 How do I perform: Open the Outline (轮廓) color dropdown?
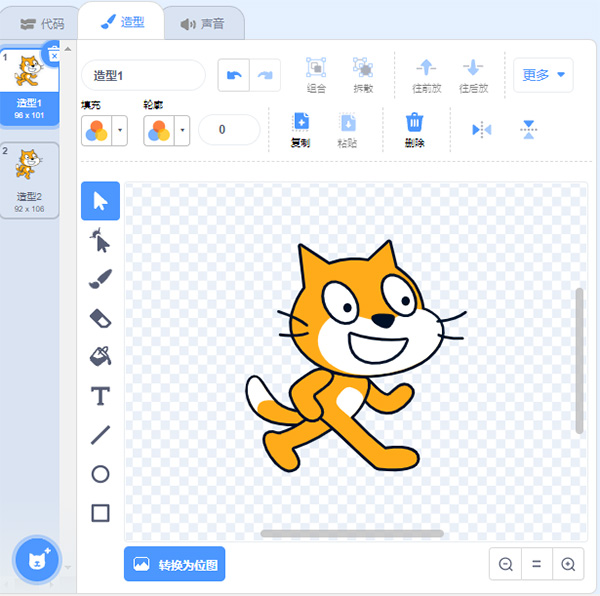[x=182, y=130]
